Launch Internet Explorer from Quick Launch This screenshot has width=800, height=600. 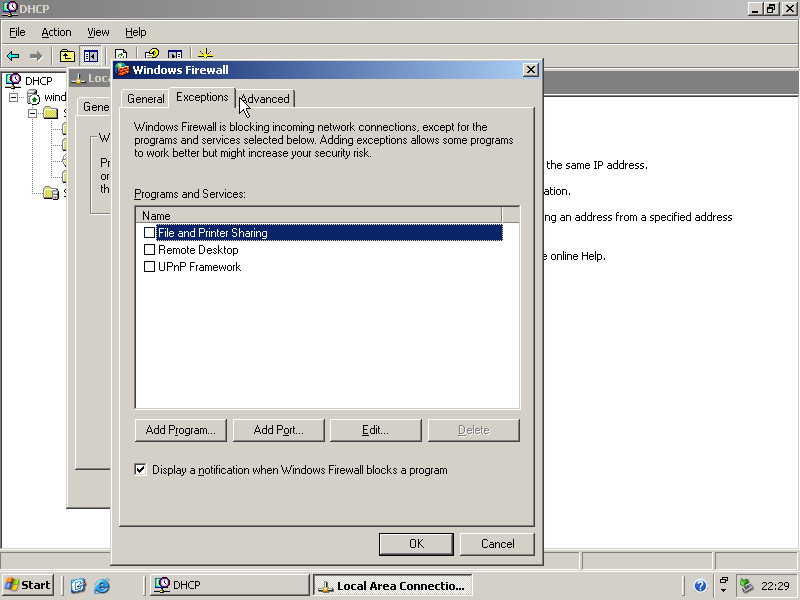pos(101,586)
